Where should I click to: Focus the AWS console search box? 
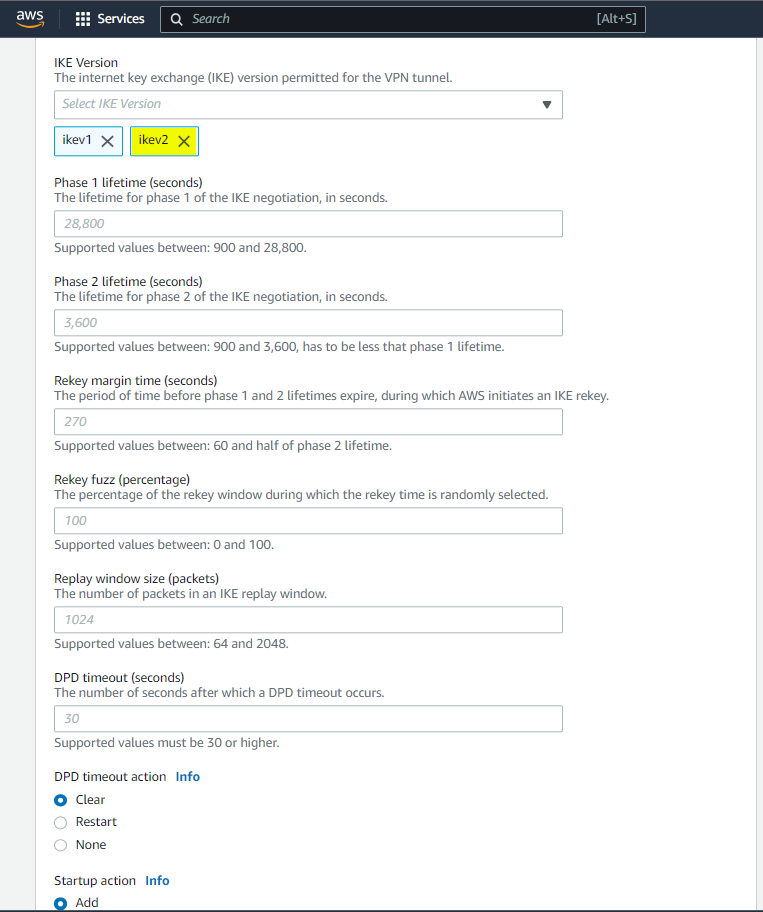pos(400,19)
